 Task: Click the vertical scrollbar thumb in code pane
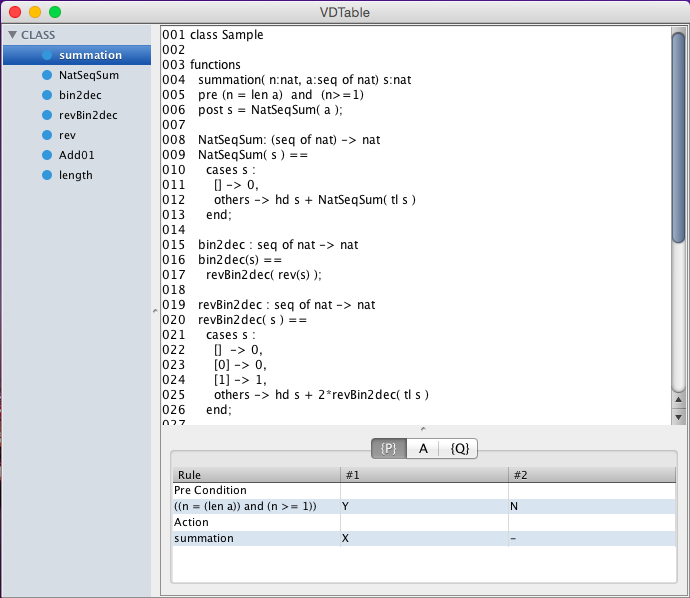coord(679,137)
